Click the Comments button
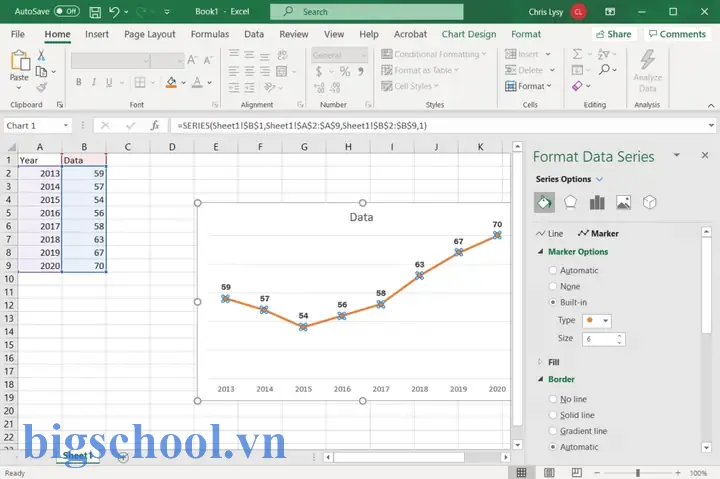The image size is (720, 479). (677, 34)
